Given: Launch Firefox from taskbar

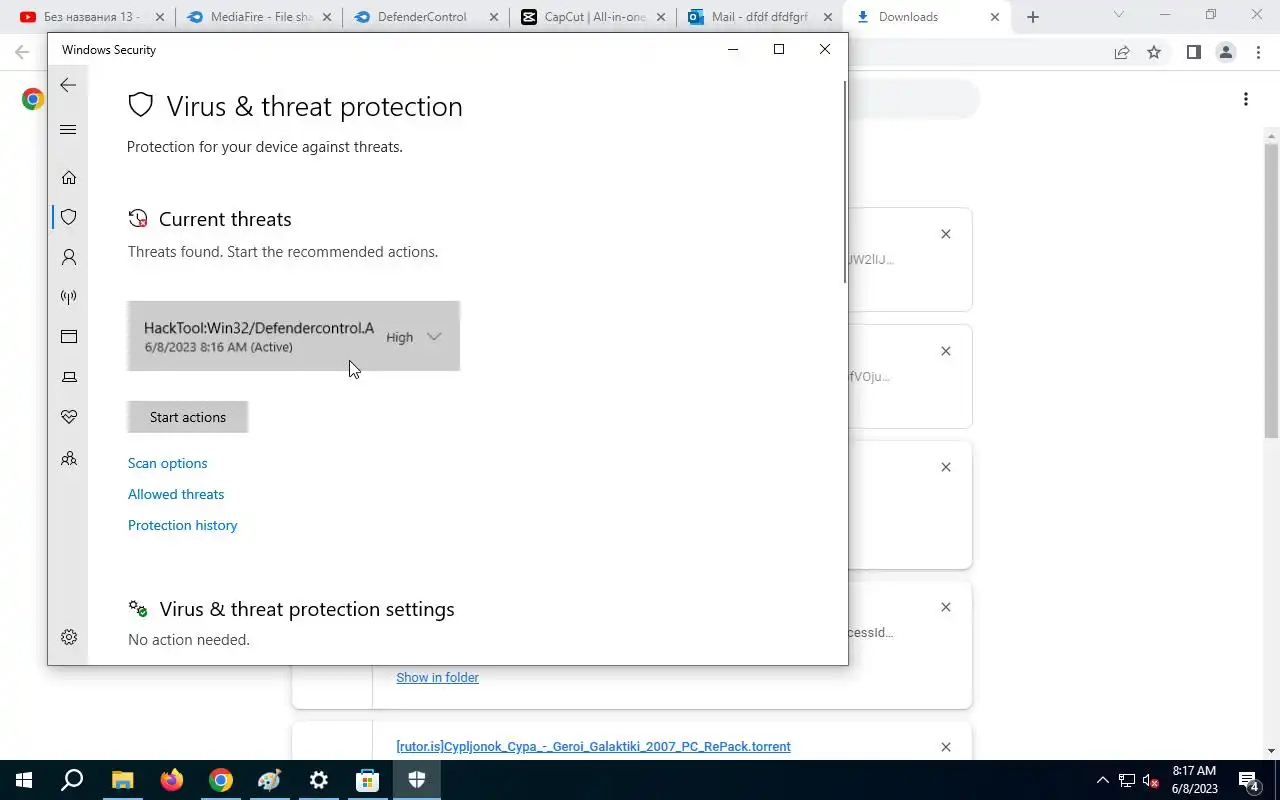Looking at the screenshot, I should [172, 780].
